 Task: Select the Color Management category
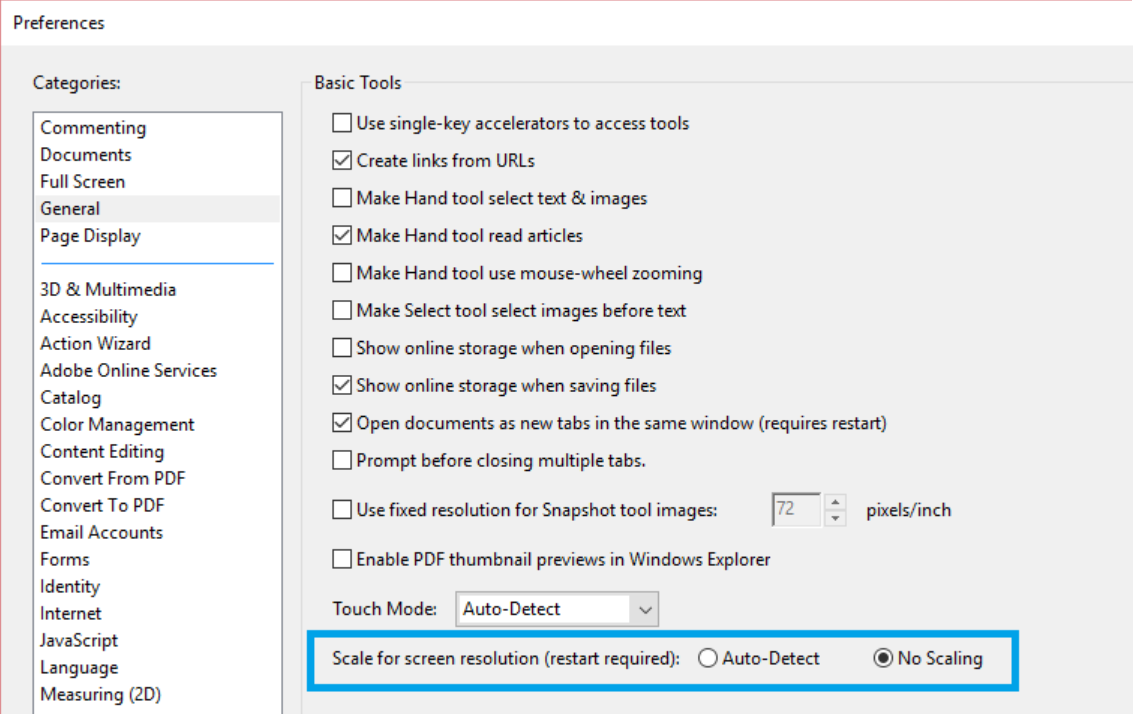click(117, 424)
